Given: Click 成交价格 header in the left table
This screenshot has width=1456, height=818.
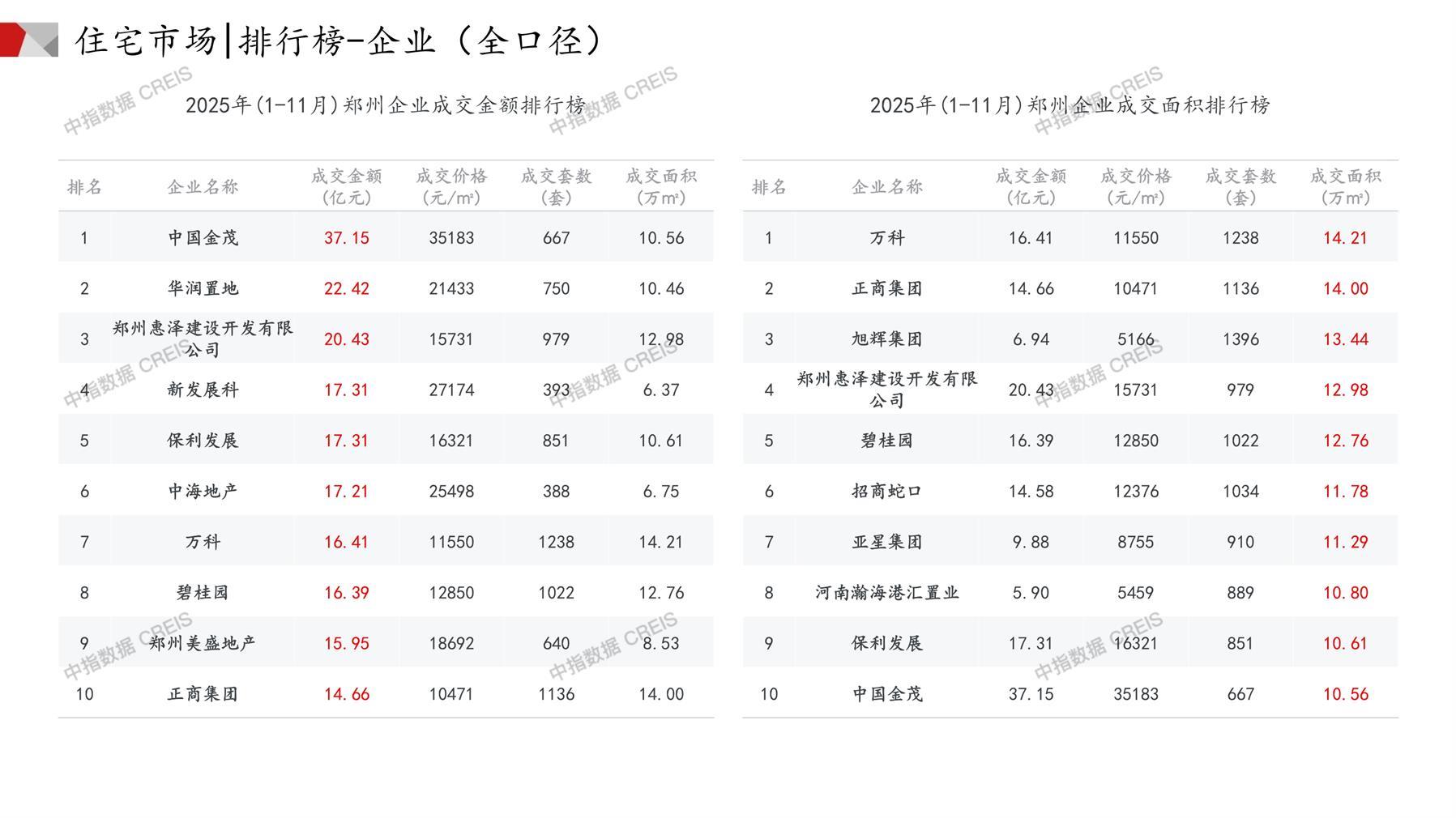Looking at the screenshot, I should click(451, 187).
